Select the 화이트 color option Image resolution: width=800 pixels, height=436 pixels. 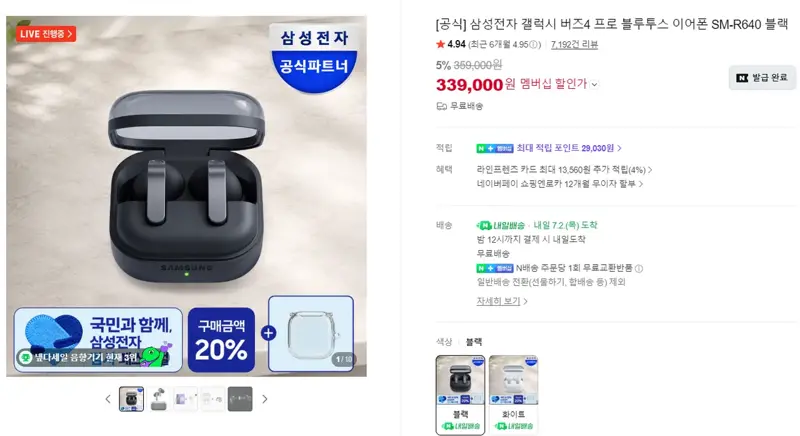tap(513, 395)
